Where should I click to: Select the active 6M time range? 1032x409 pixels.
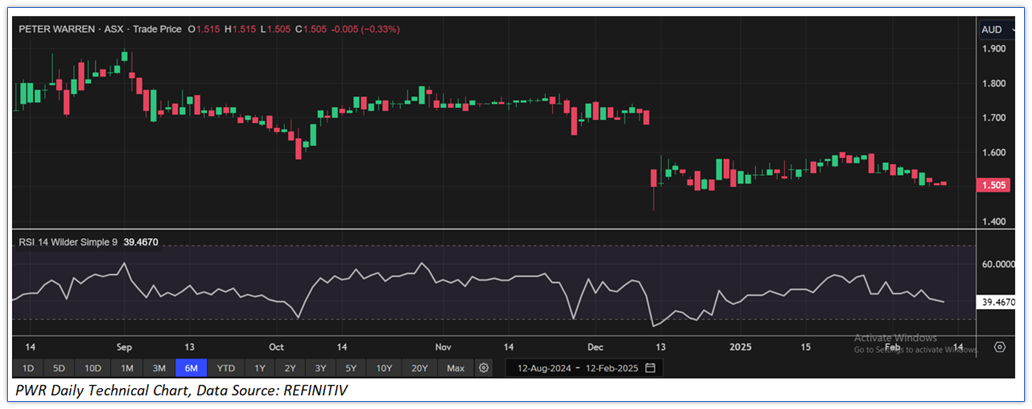pos(191,368)
